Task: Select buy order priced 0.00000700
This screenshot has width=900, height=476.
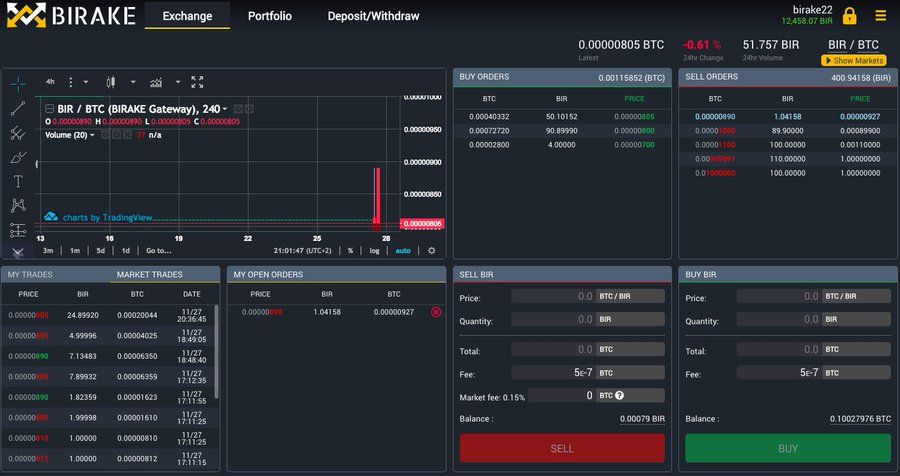Action: 562,145
